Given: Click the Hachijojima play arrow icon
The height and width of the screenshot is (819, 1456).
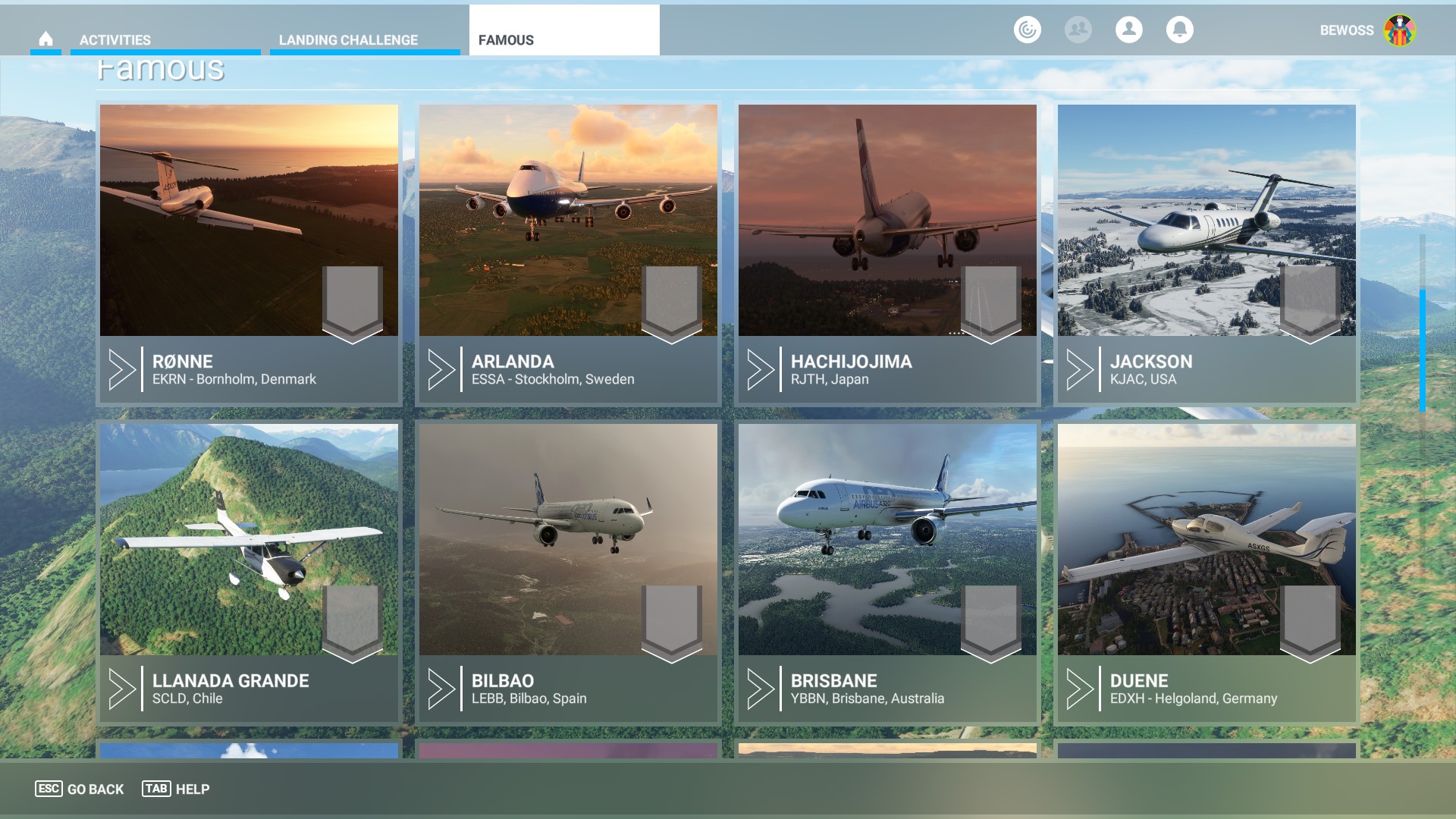Looking at the screenshot, I should pyautogui.click(x=761, y=369).
